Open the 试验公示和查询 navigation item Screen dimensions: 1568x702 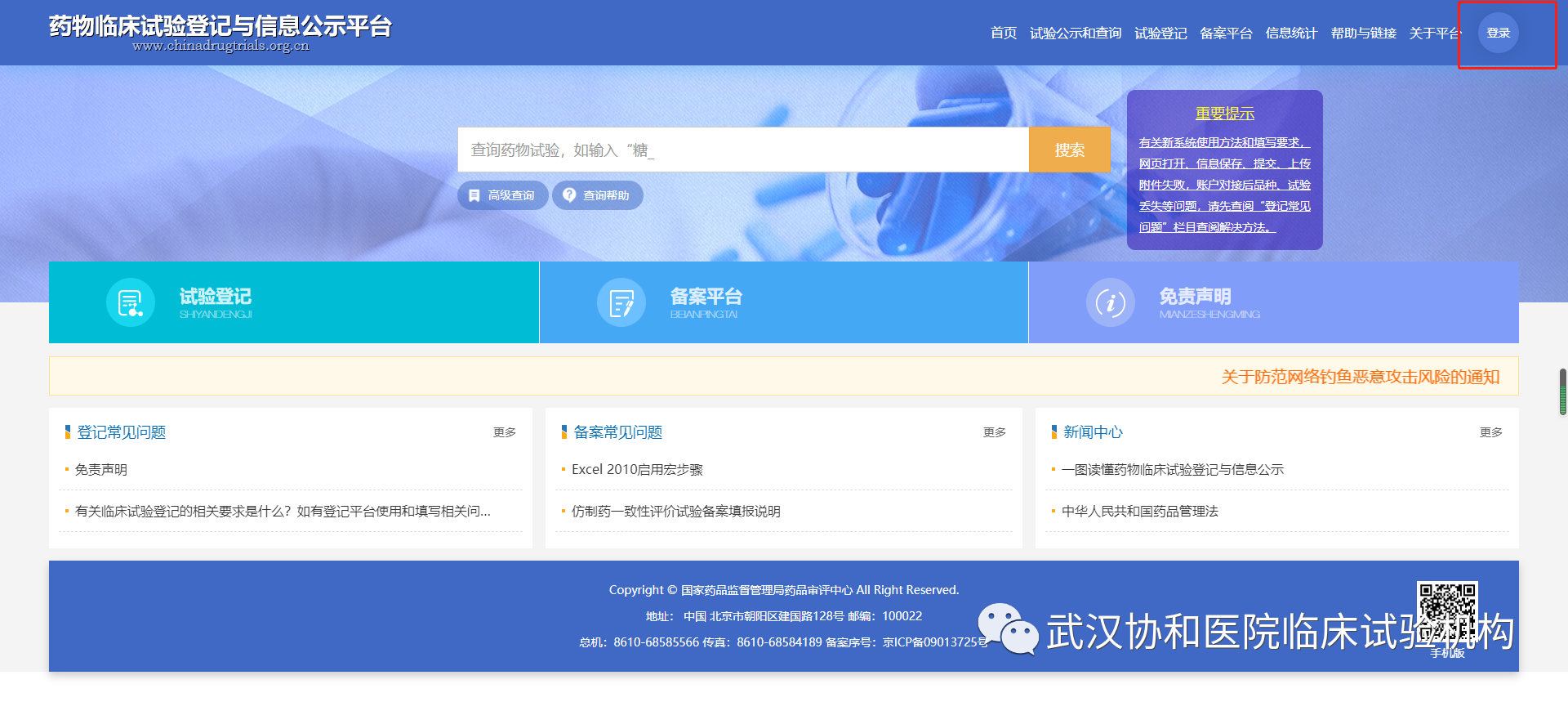click(x=1075, y=33)
